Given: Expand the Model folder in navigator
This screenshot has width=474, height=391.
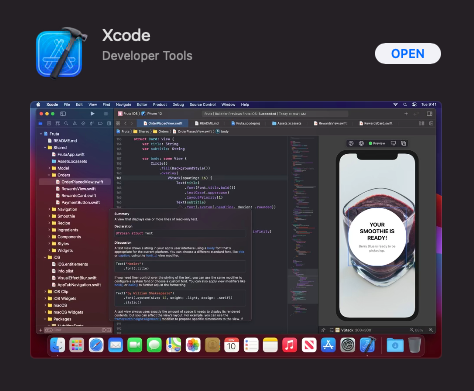Looking at the screenshot, I should click(x=49, y=168).
